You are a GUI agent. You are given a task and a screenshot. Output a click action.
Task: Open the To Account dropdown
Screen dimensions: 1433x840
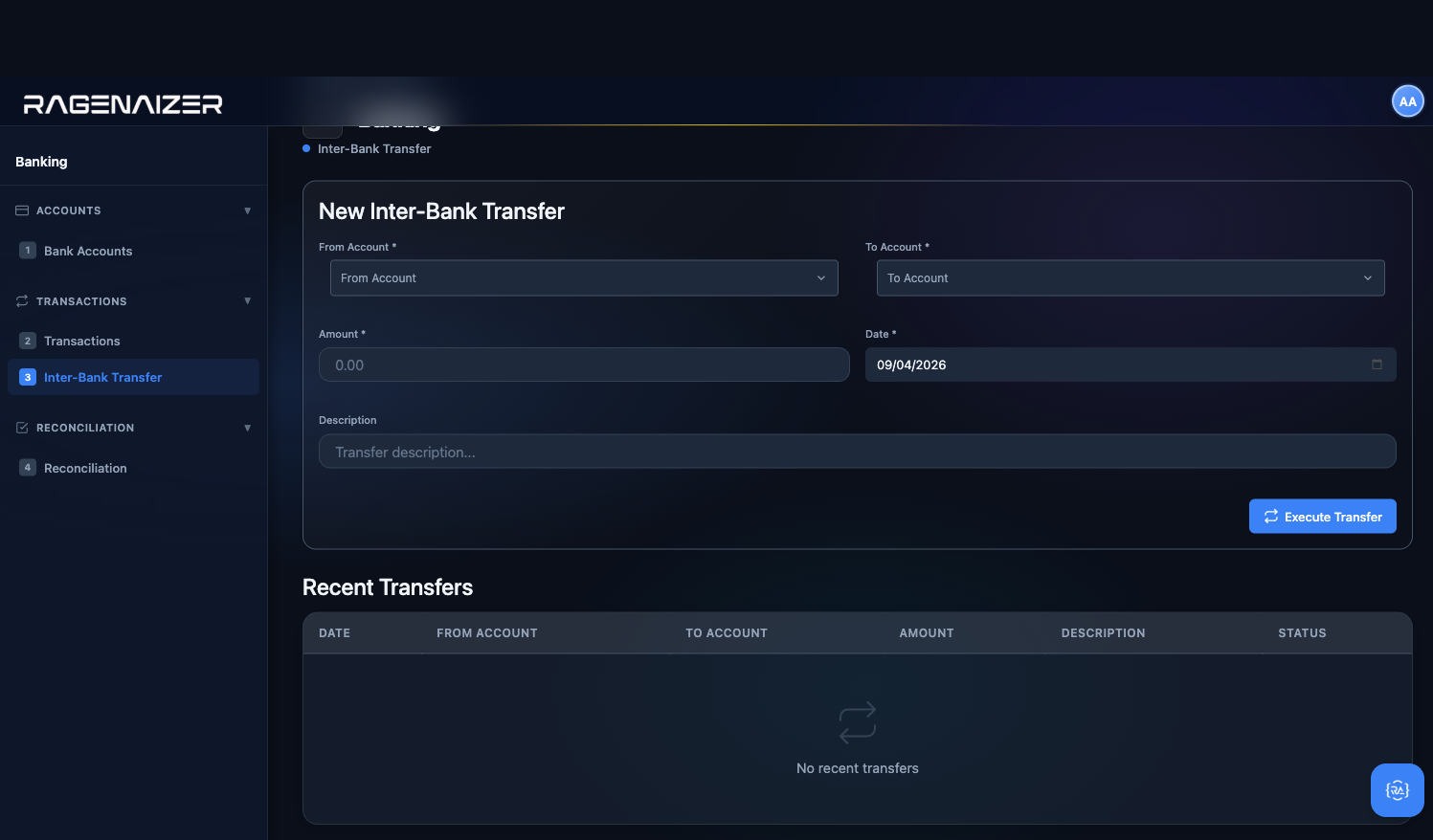pyautogui.click(x=1131, y=278)
